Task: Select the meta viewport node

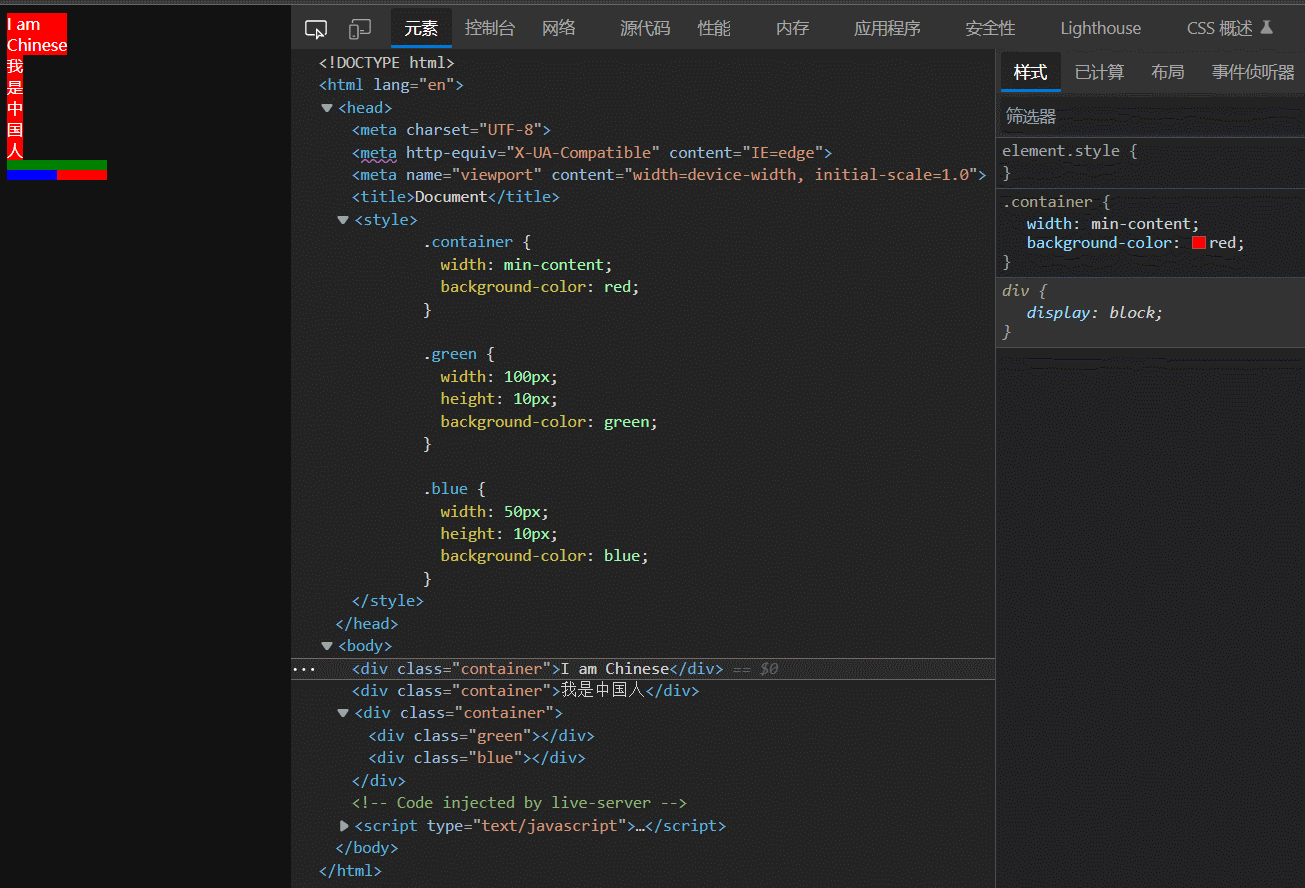Action: pyautogui.click(x=669, y=175)
